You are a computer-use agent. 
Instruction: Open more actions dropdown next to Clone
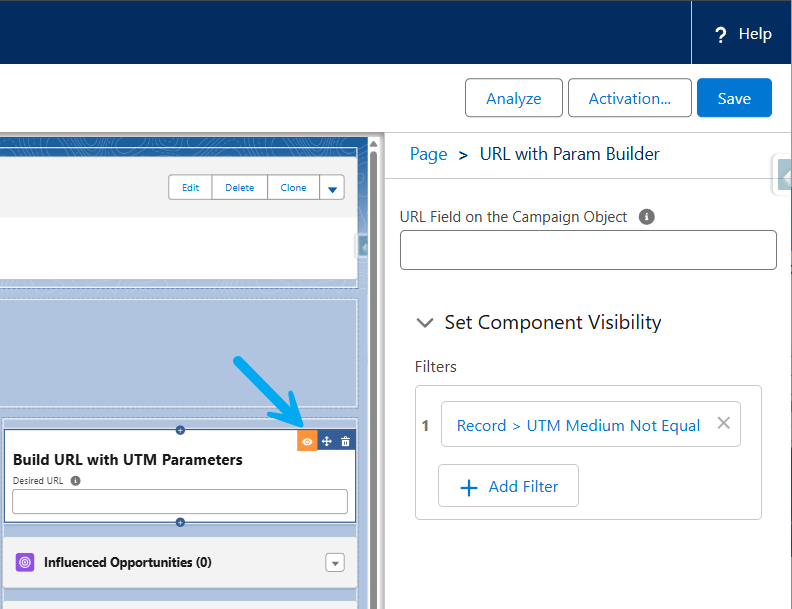[x=332, y=188]
